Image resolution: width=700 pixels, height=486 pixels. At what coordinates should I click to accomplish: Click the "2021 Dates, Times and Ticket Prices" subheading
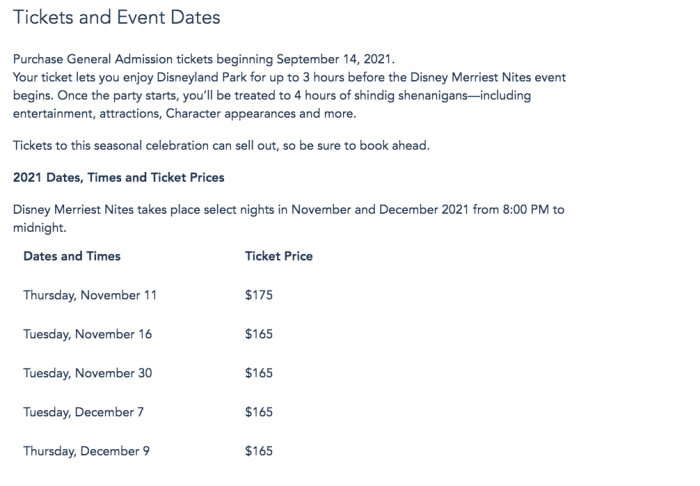(118, 178)
